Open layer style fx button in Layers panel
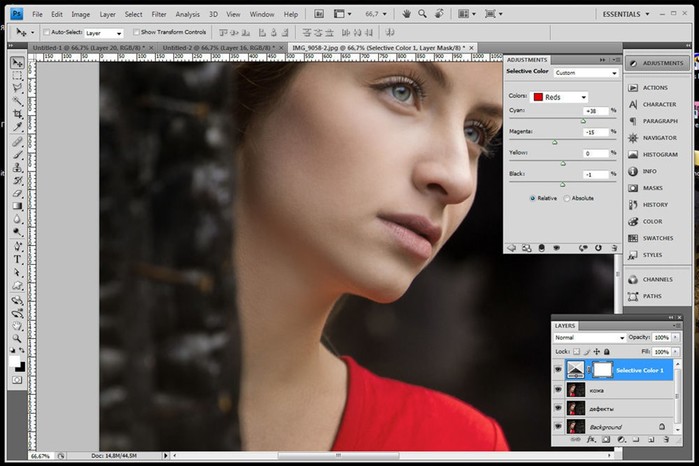Image resolution: width=699 pixels, height=466 pixels. pyautogui.click(x=591, y=440)
